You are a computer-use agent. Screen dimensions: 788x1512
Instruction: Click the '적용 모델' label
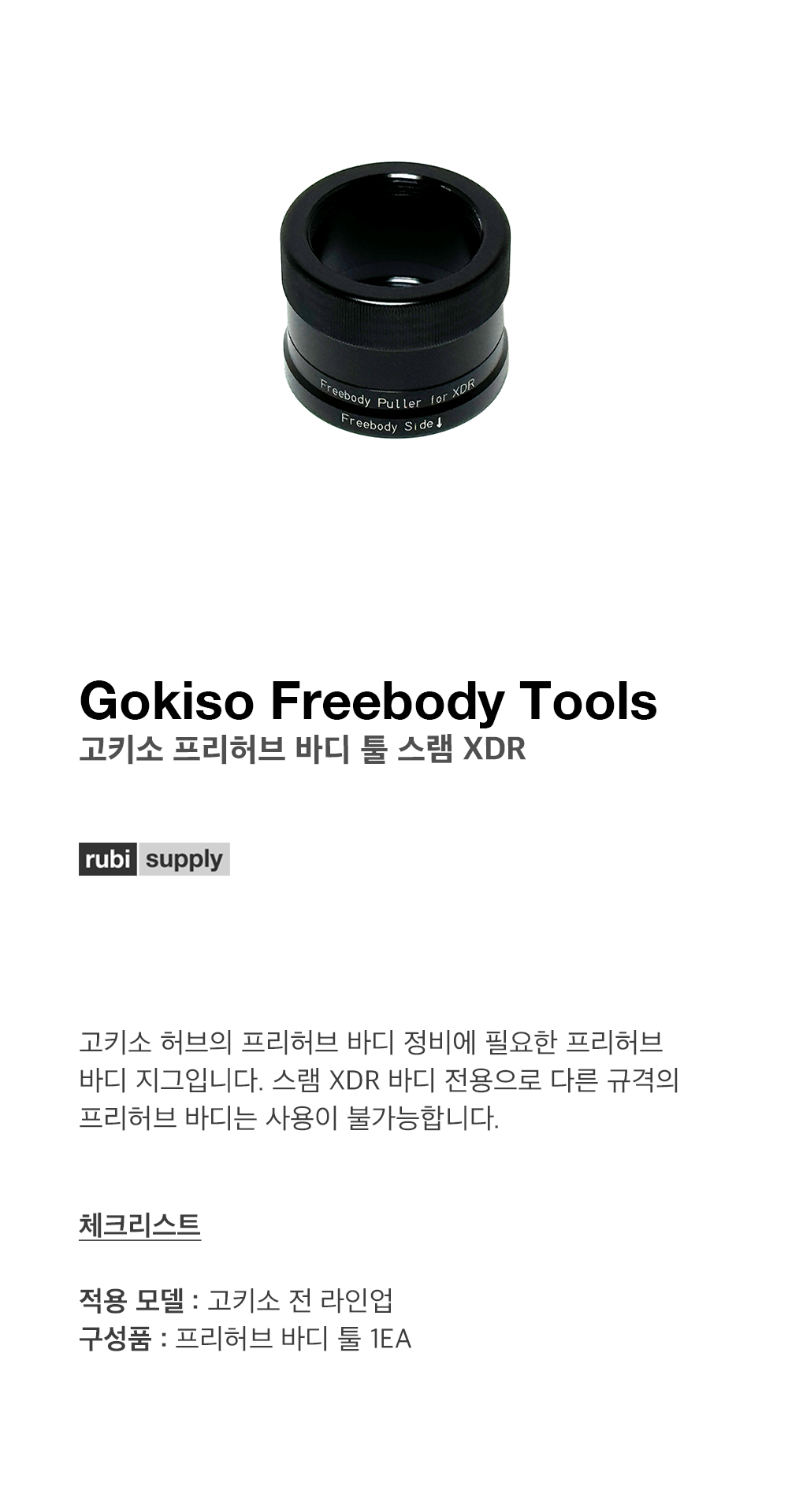coord(132,1300)
